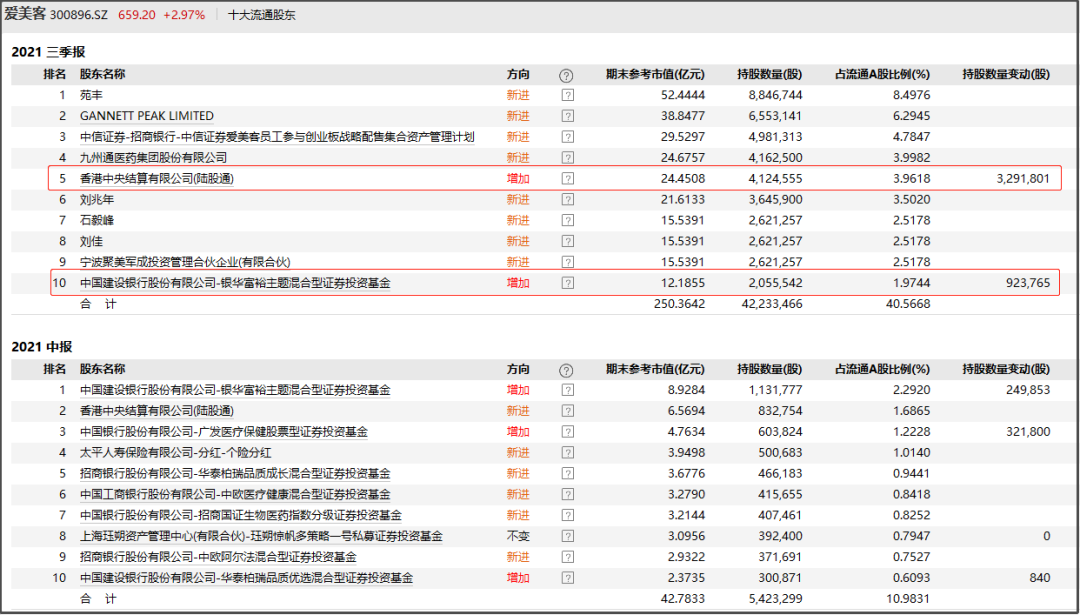Click 宁波聚美军成投资管理合伙企业(有限合伙)
This screenshot has width=1080, height=615.
coord(185,262)
